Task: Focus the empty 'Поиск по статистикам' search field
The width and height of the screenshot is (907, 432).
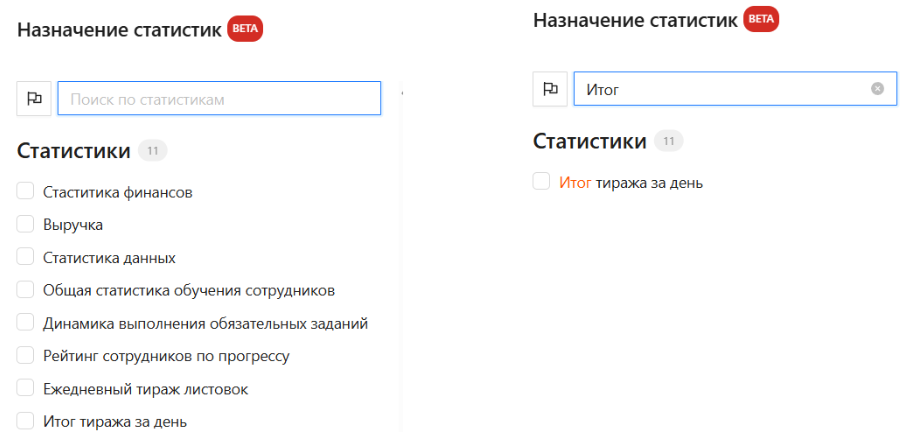Action: (219, 98)
